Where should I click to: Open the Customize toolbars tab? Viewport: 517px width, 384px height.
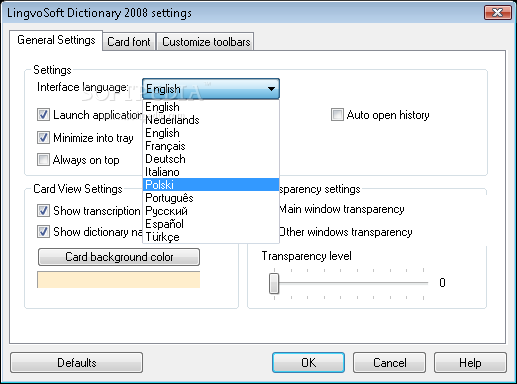click(x=206, y=42)
